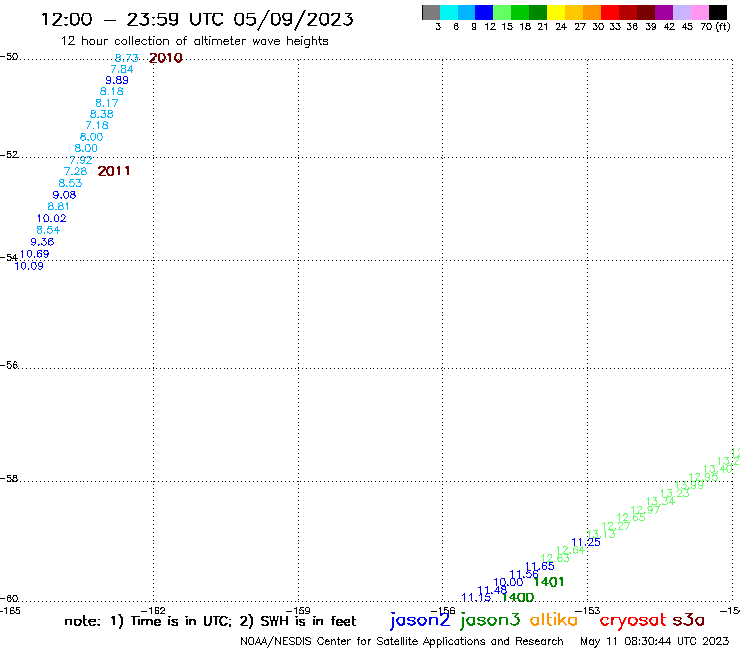
Task: Click the 6.00 wave height value
Action: pos(91,137)
